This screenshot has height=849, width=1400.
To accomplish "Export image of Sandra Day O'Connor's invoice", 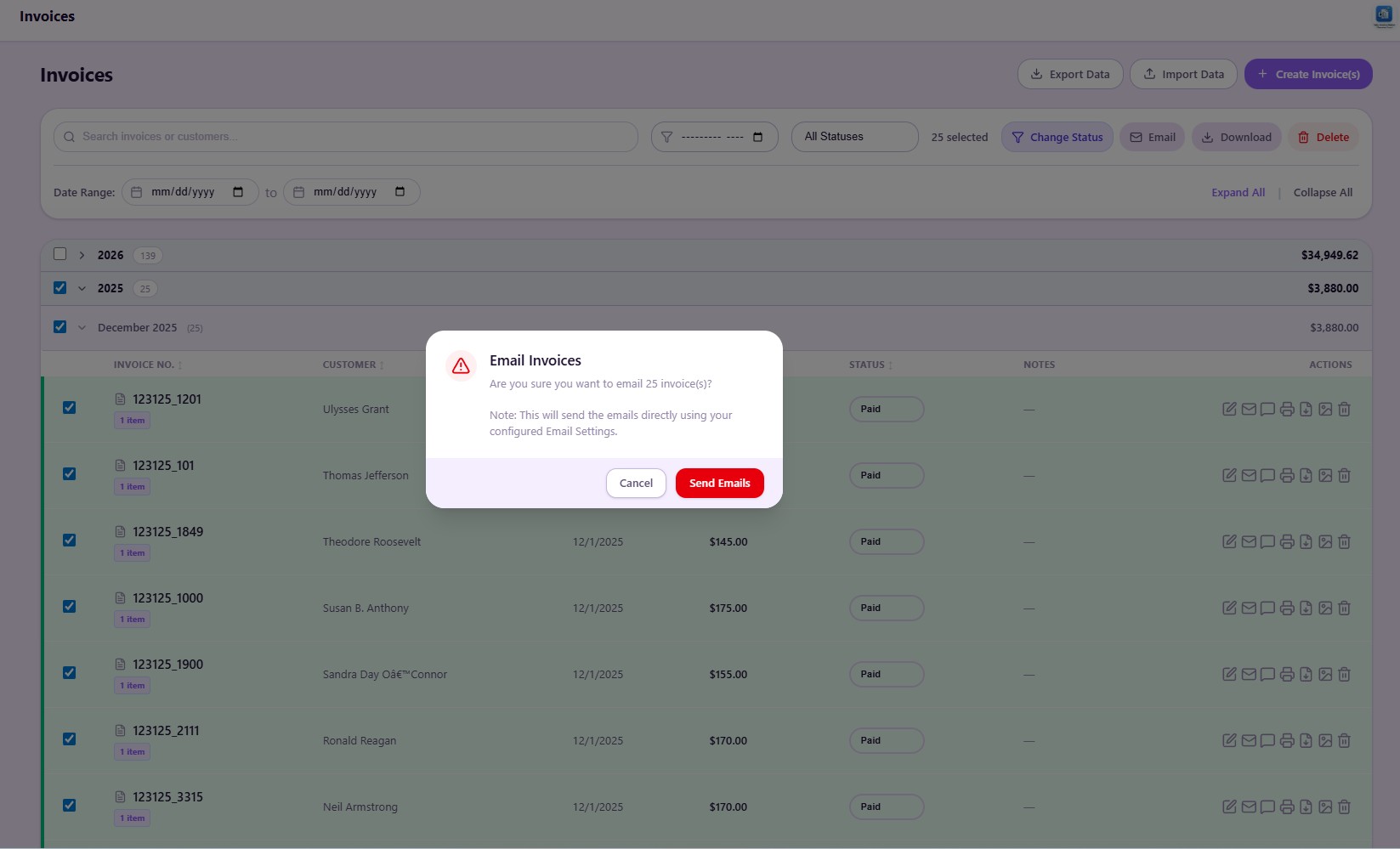I will coord(1325,674).
